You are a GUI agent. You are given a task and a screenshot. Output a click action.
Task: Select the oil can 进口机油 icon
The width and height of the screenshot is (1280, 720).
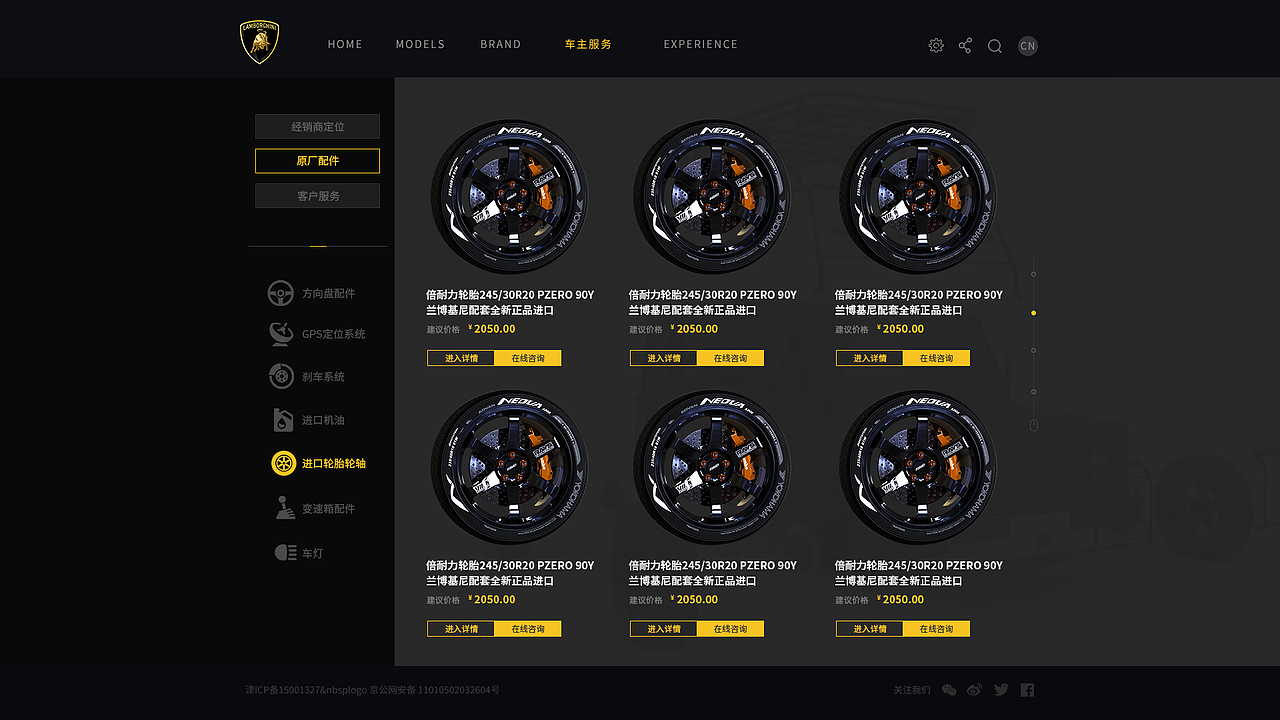tap(283, 419)
